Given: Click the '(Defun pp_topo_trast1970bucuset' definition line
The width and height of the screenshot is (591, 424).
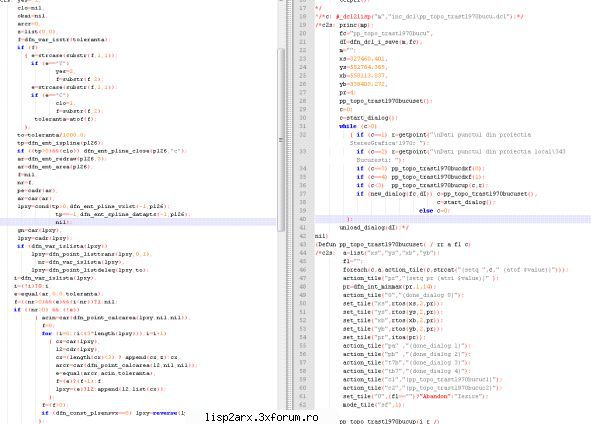Looking at the screenshot, I should pyautogui.click(x=393, y=244).
